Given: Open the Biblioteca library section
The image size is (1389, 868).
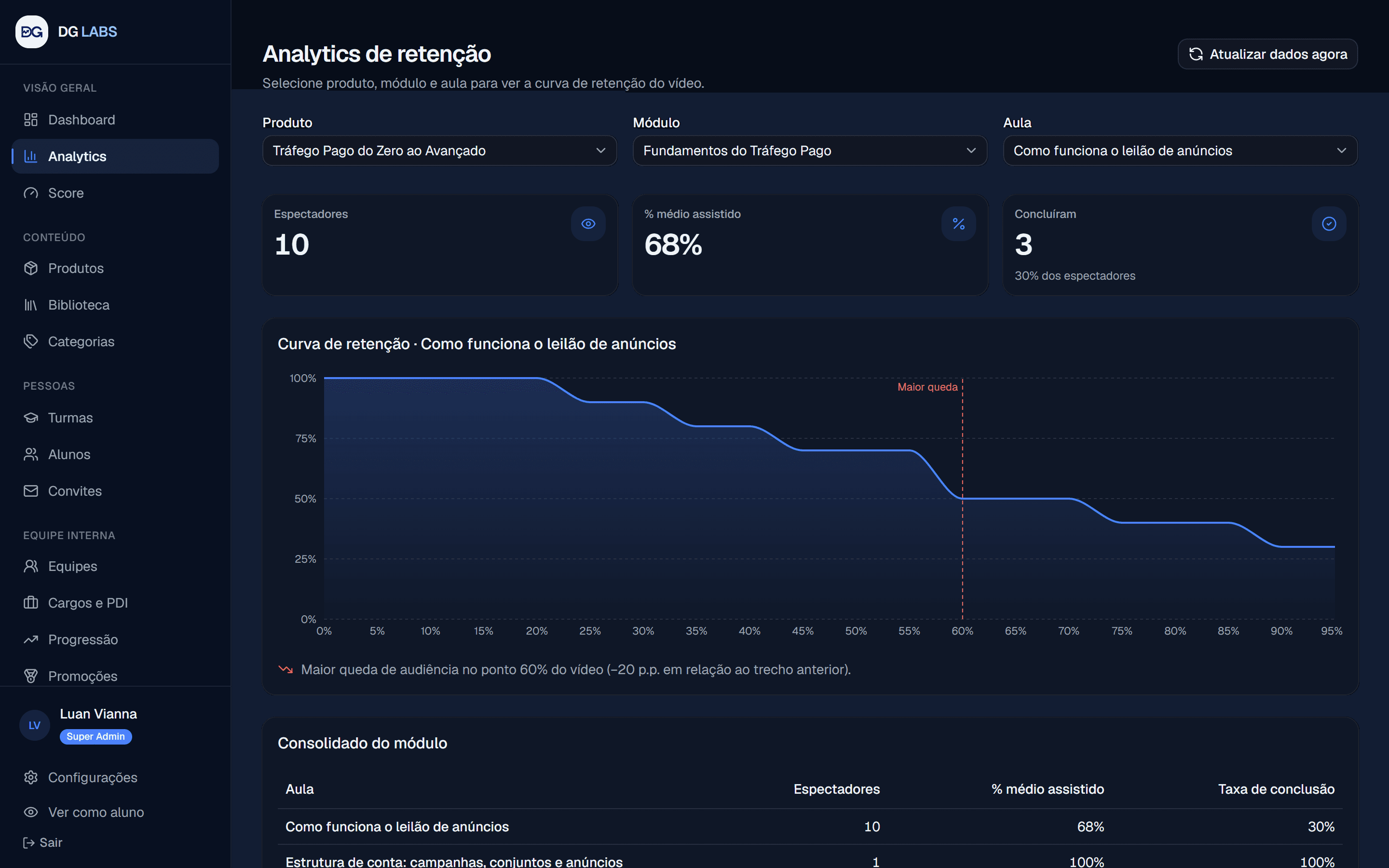Looking at the screenshot, I should pos(115,305).
